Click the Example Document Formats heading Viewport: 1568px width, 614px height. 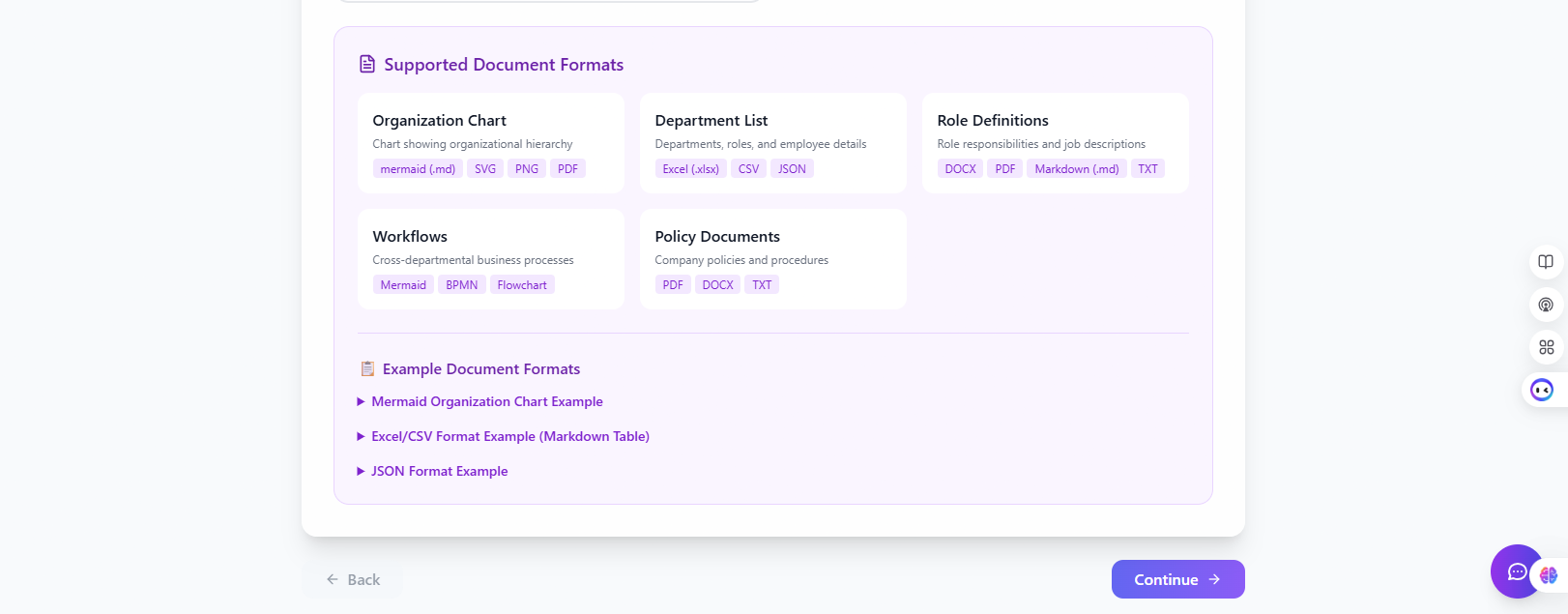click(481, 369)
